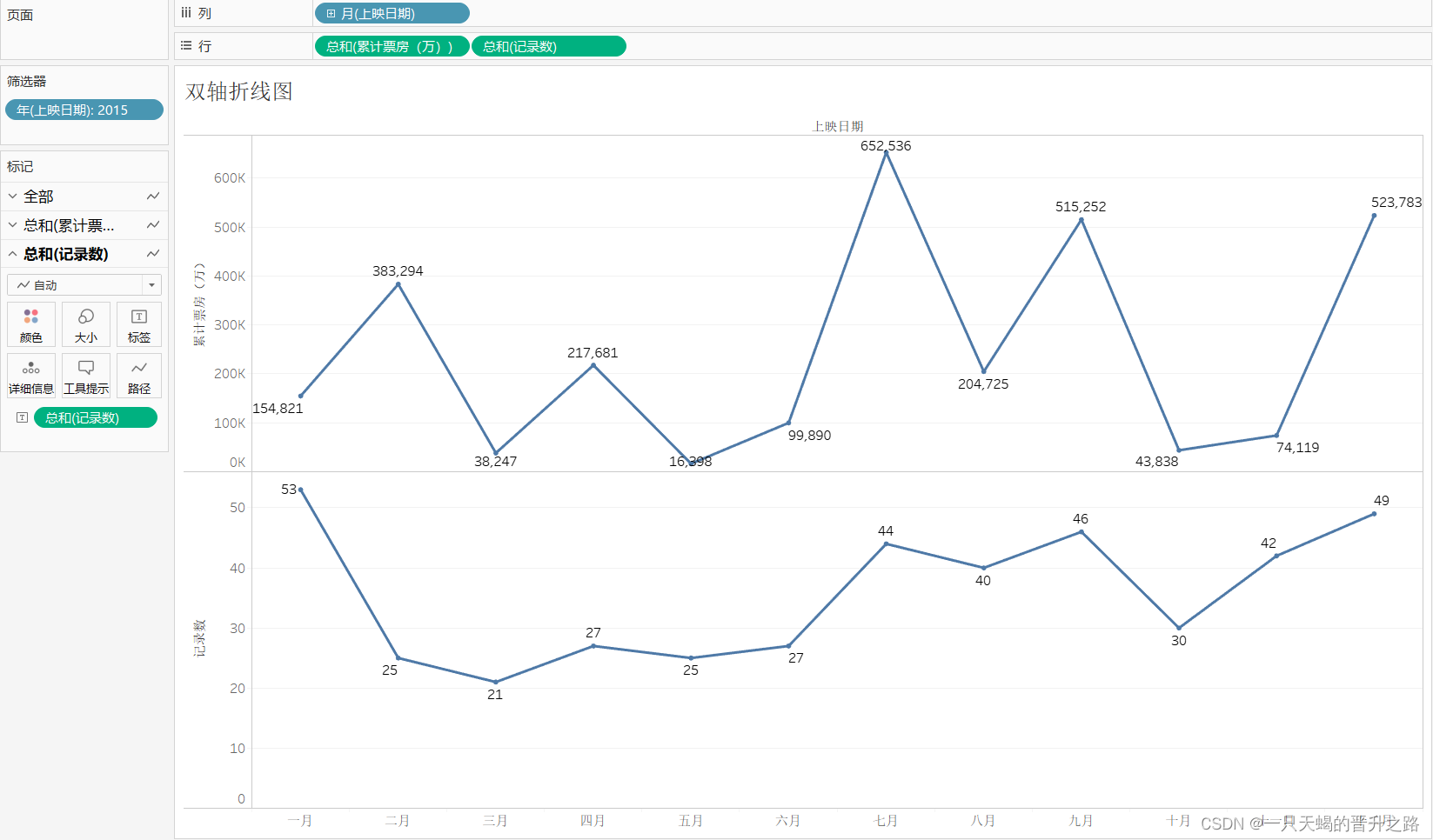Image resolution: width=1433 pixels, height=840 pixels.
Task: Open the 工具提示 (Tooltip) mark card
Action: pyautogui.click(x=86, y=376)
